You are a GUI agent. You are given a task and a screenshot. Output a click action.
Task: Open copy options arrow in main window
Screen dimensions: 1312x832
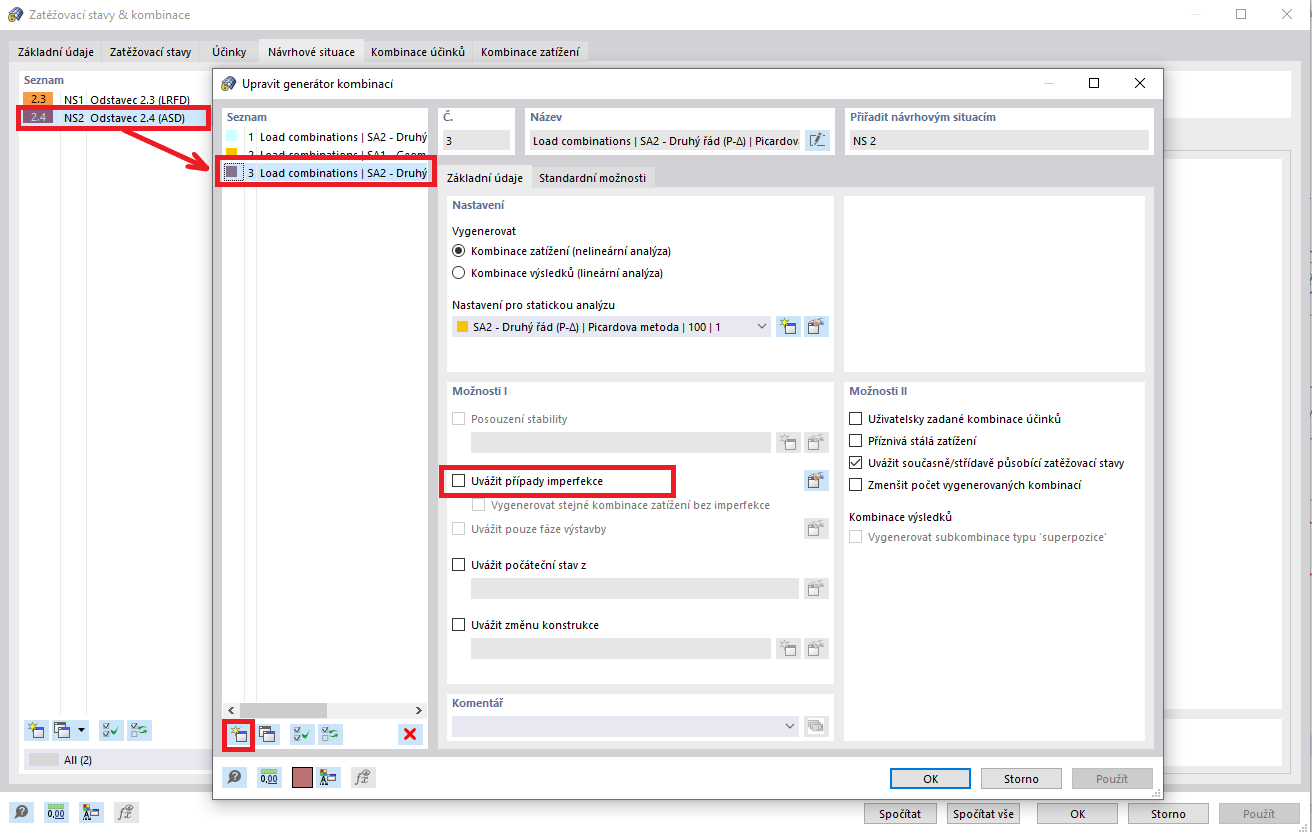point(82,730)
